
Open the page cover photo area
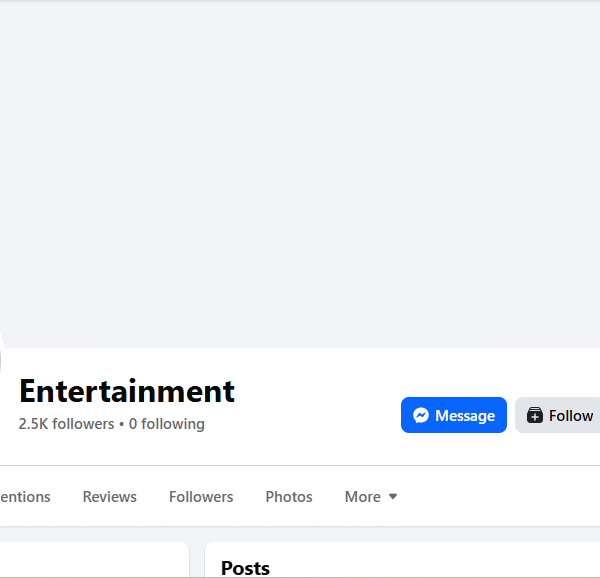(300, 174)
